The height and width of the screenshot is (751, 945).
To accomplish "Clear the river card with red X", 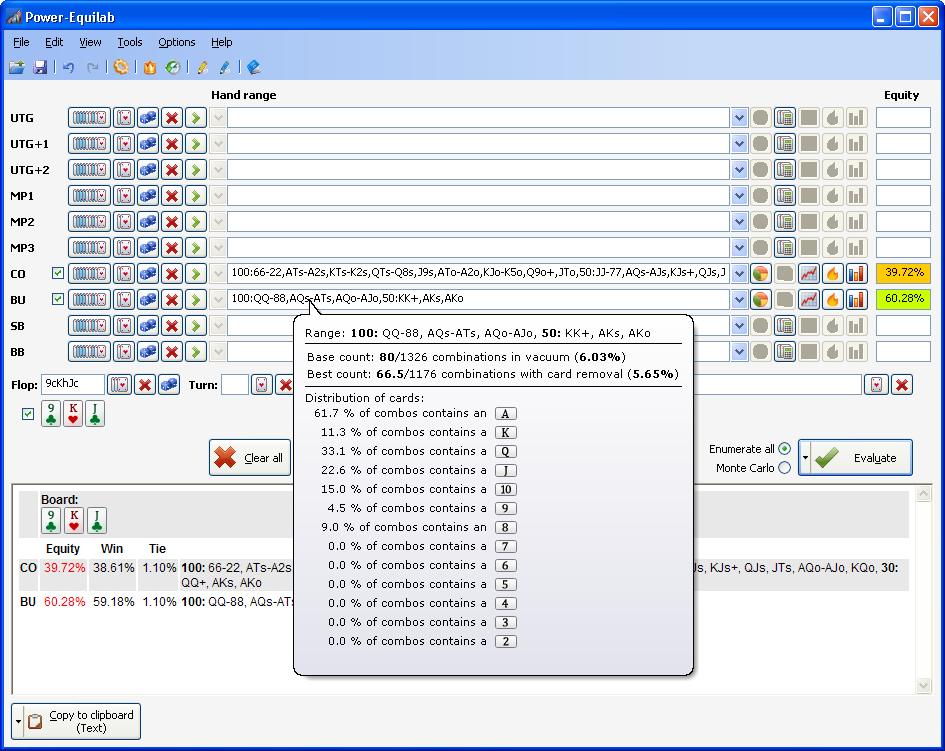I will [902, 385].
